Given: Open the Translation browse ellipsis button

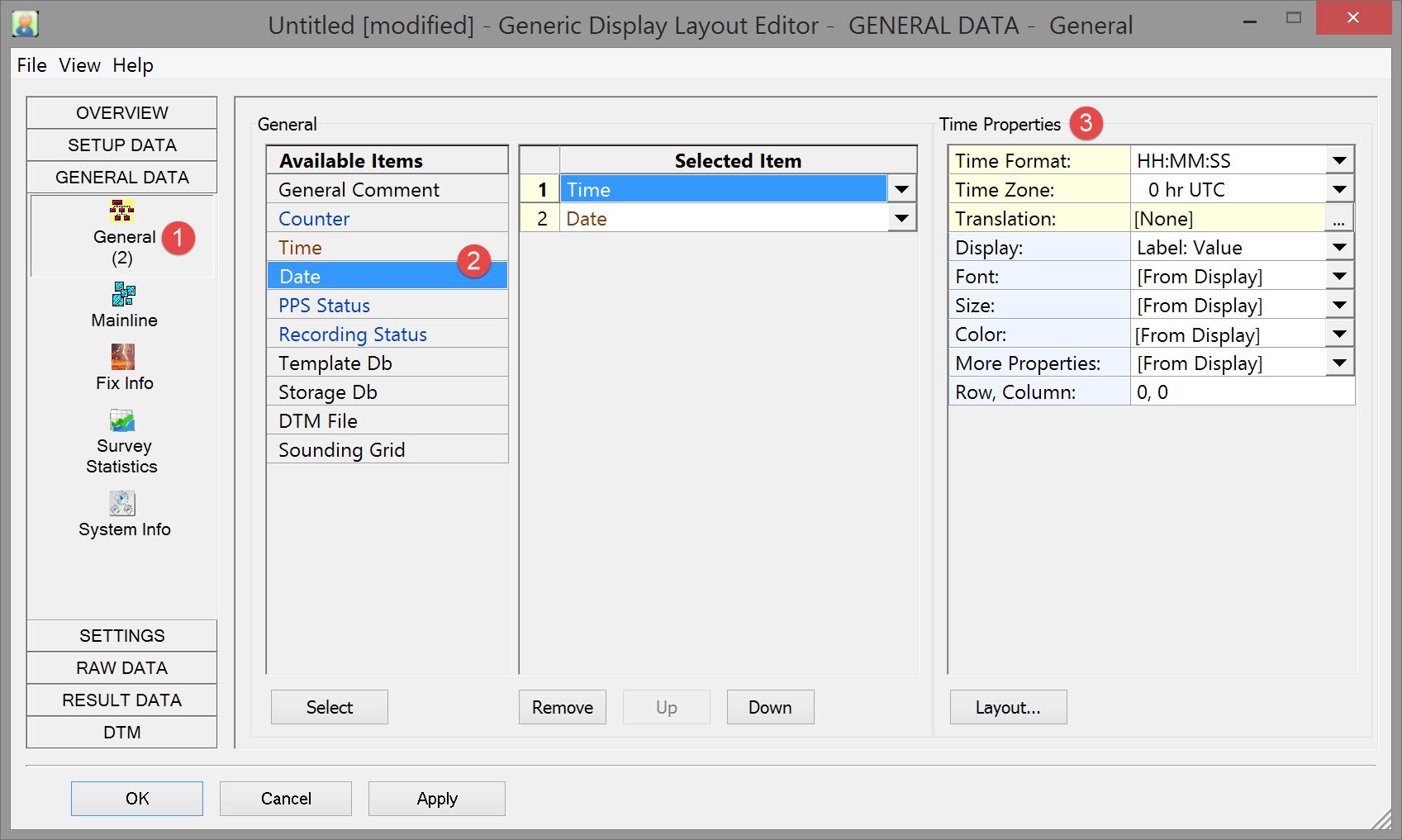Looking at the screenshot, I should tap(1338, 219).
